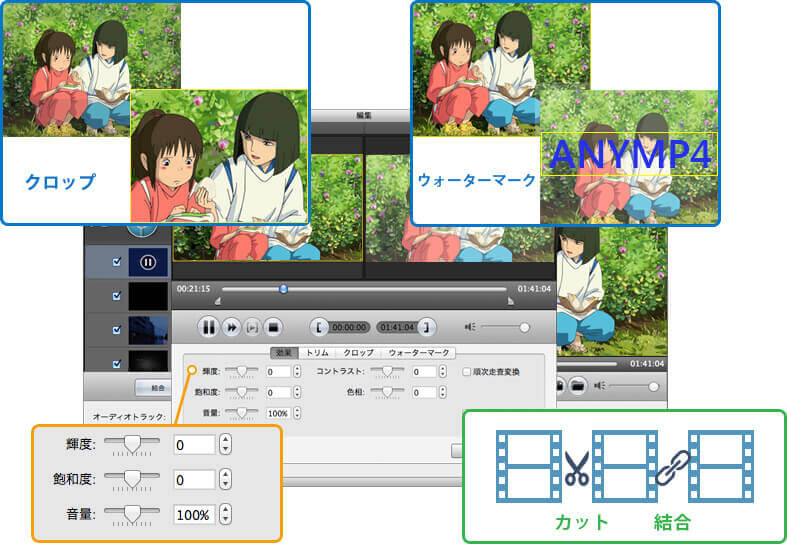Pause playback in the edit window
This screenshot has height=544, width=787.
click(x=208, y=328)
